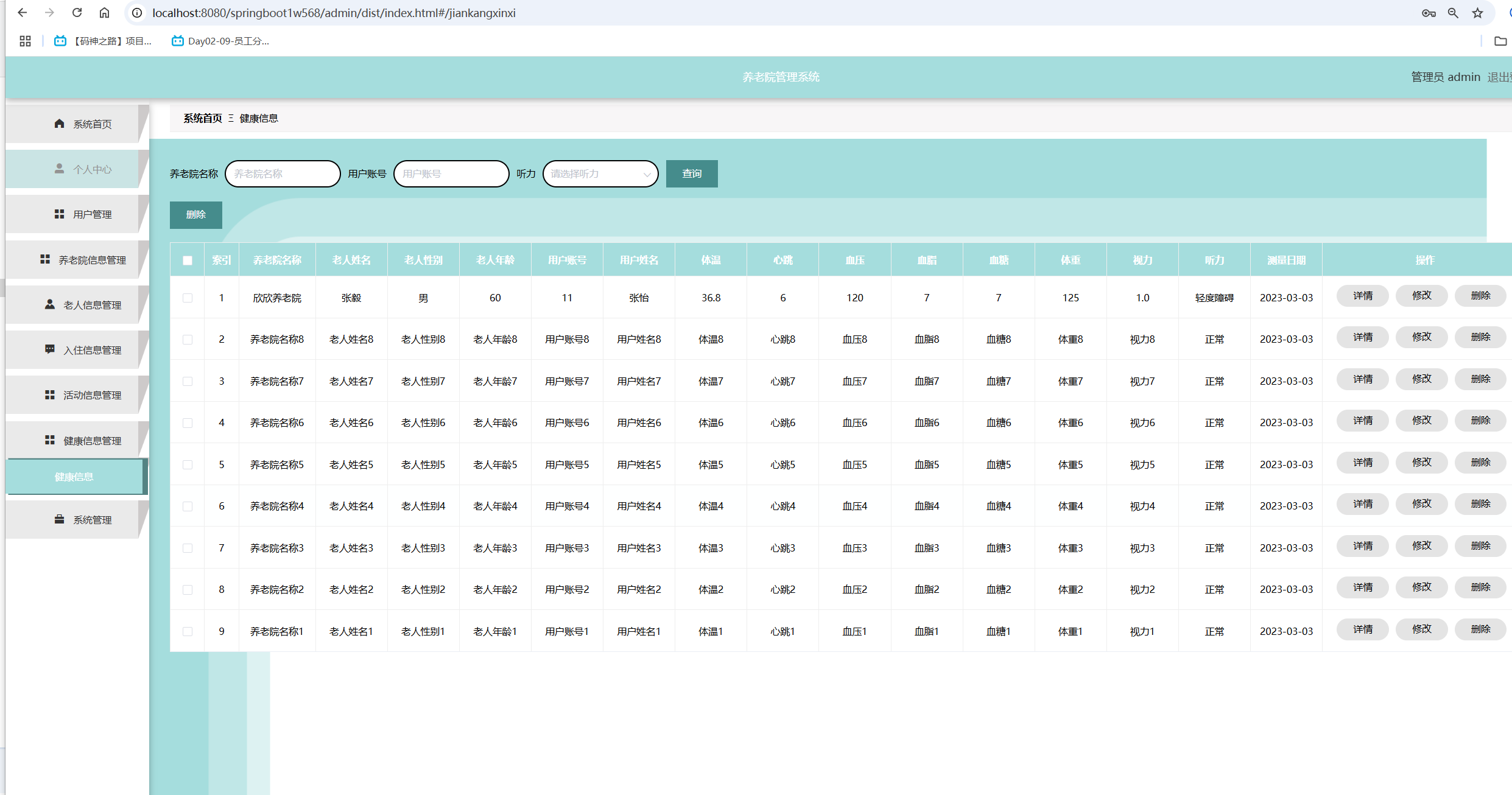The height and width of the screenshot is (795, 1512).
Task: Expand 系统管理 sidebar menu label
Action: tap(93, 520)
